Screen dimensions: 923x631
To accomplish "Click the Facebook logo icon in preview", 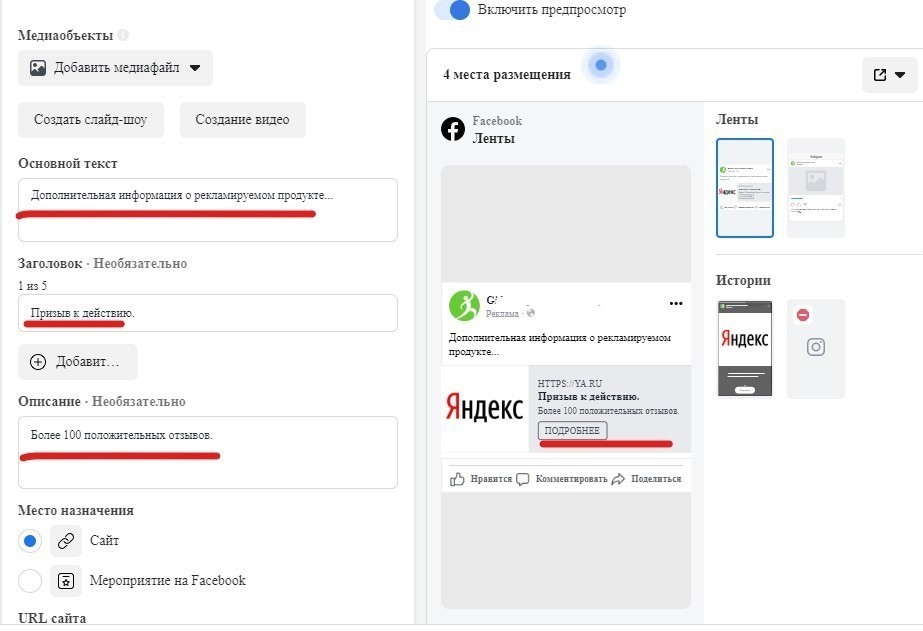I will tap(453, 129).
